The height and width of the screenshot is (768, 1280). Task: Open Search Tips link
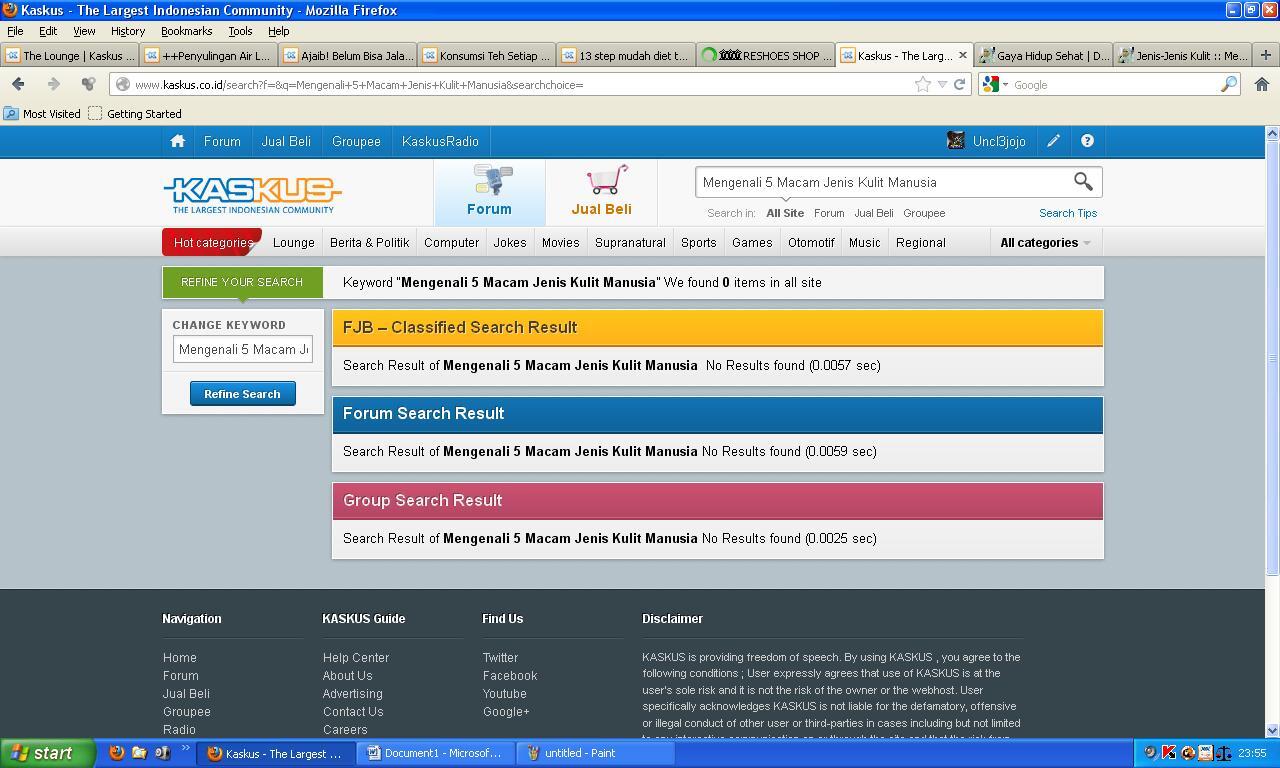coord(1068,213)
